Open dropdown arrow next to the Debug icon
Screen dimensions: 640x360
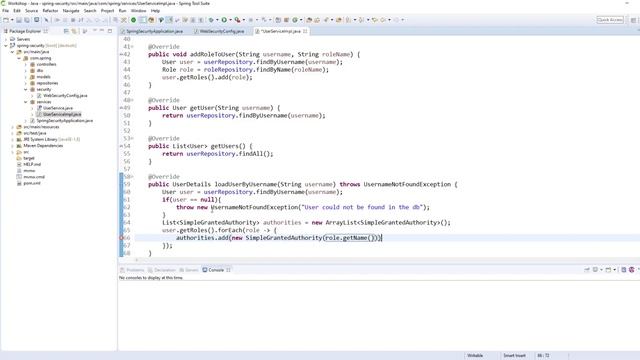click(x=217, y=20)
